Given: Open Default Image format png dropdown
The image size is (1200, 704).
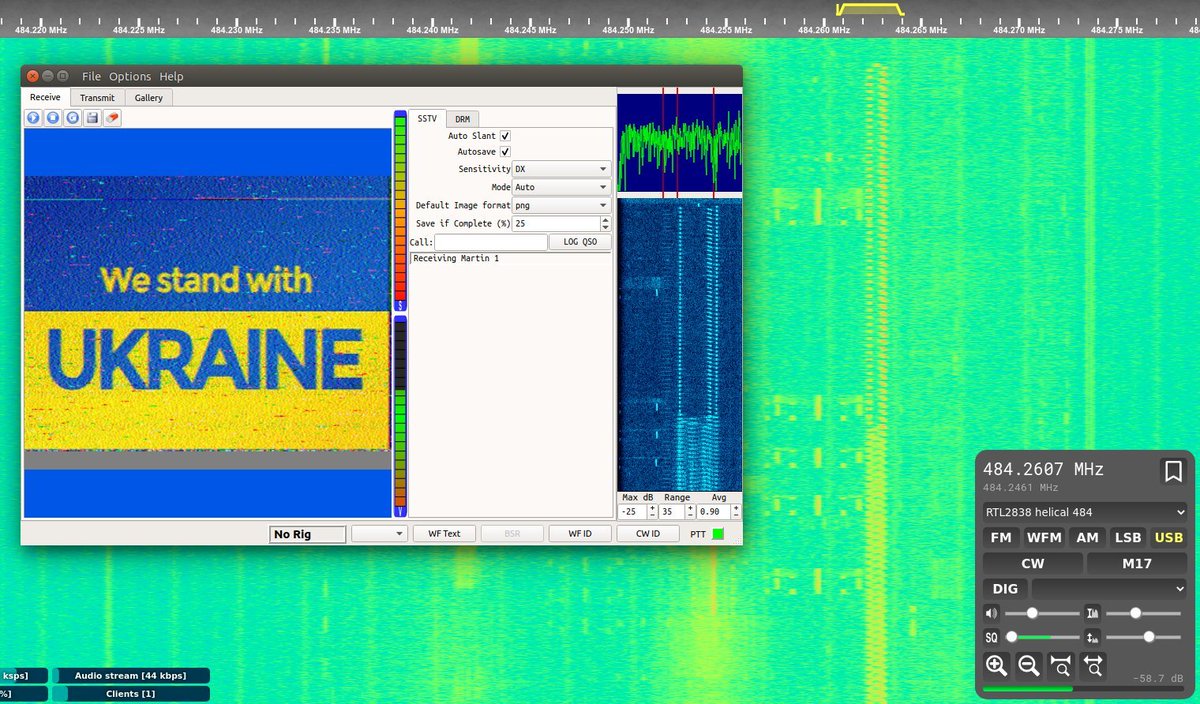Looking at the screenshot, I should coord(561,205).
